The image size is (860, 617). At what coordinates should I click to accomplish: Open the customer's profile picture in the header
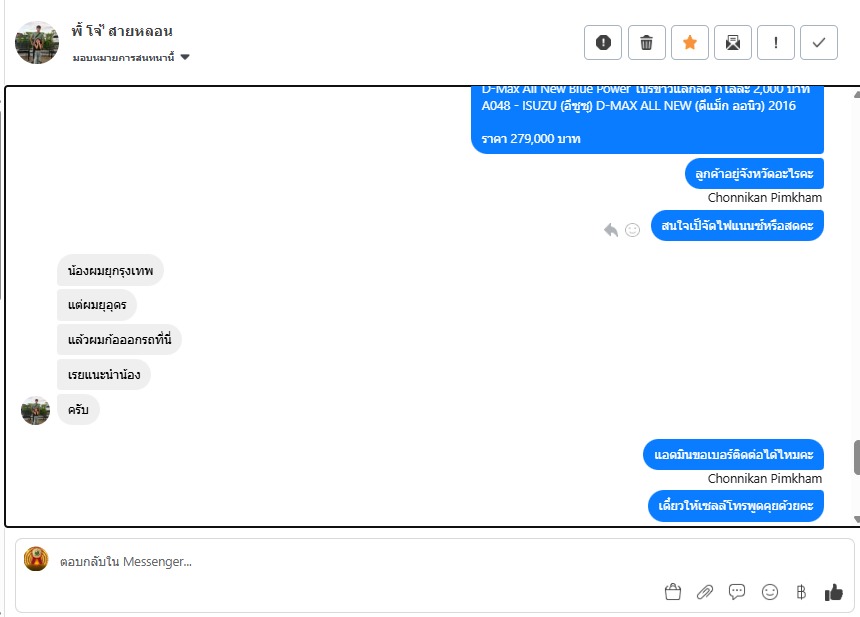tap(37, 43)
